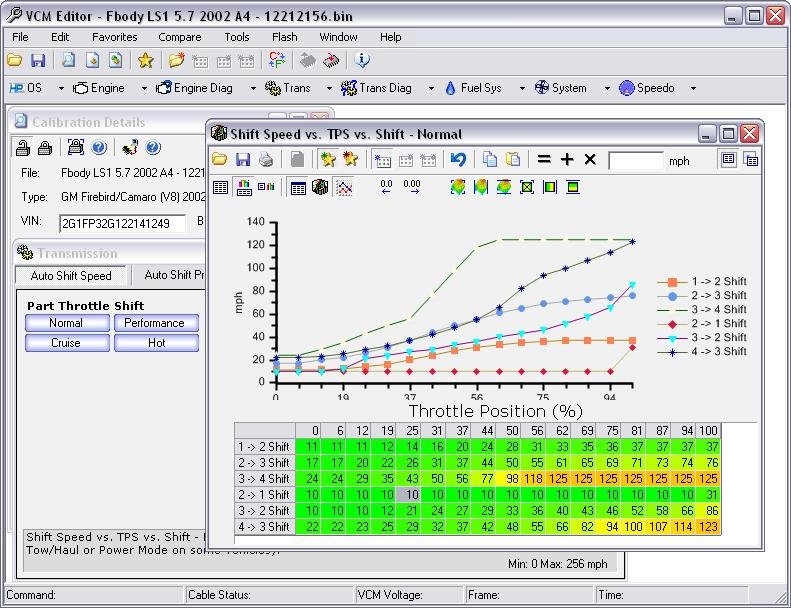Click the mph value input box
The width and height of the screenshot is (791, 608).
point(635,160)
